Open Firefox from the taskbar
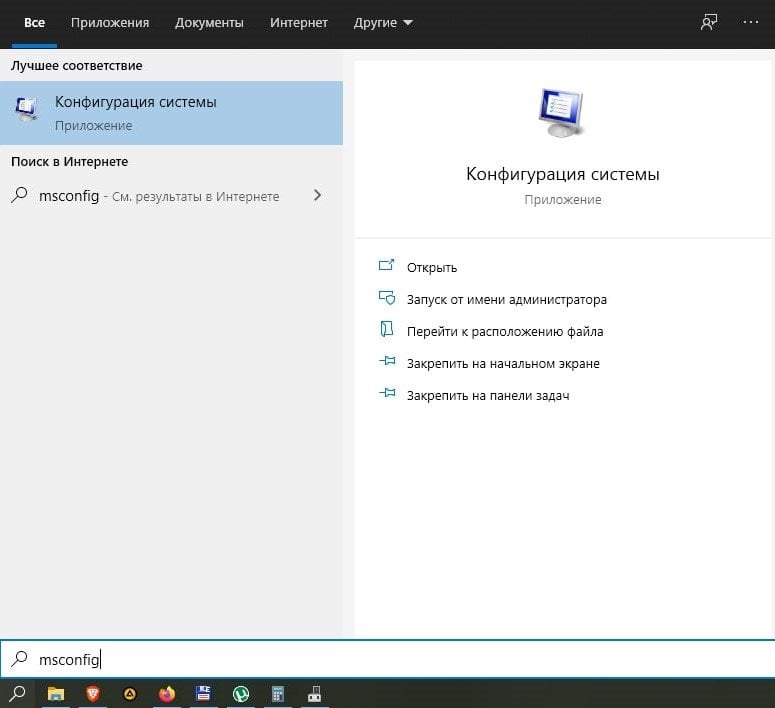Viewport: 775px width, 708px height. point(167,694)
